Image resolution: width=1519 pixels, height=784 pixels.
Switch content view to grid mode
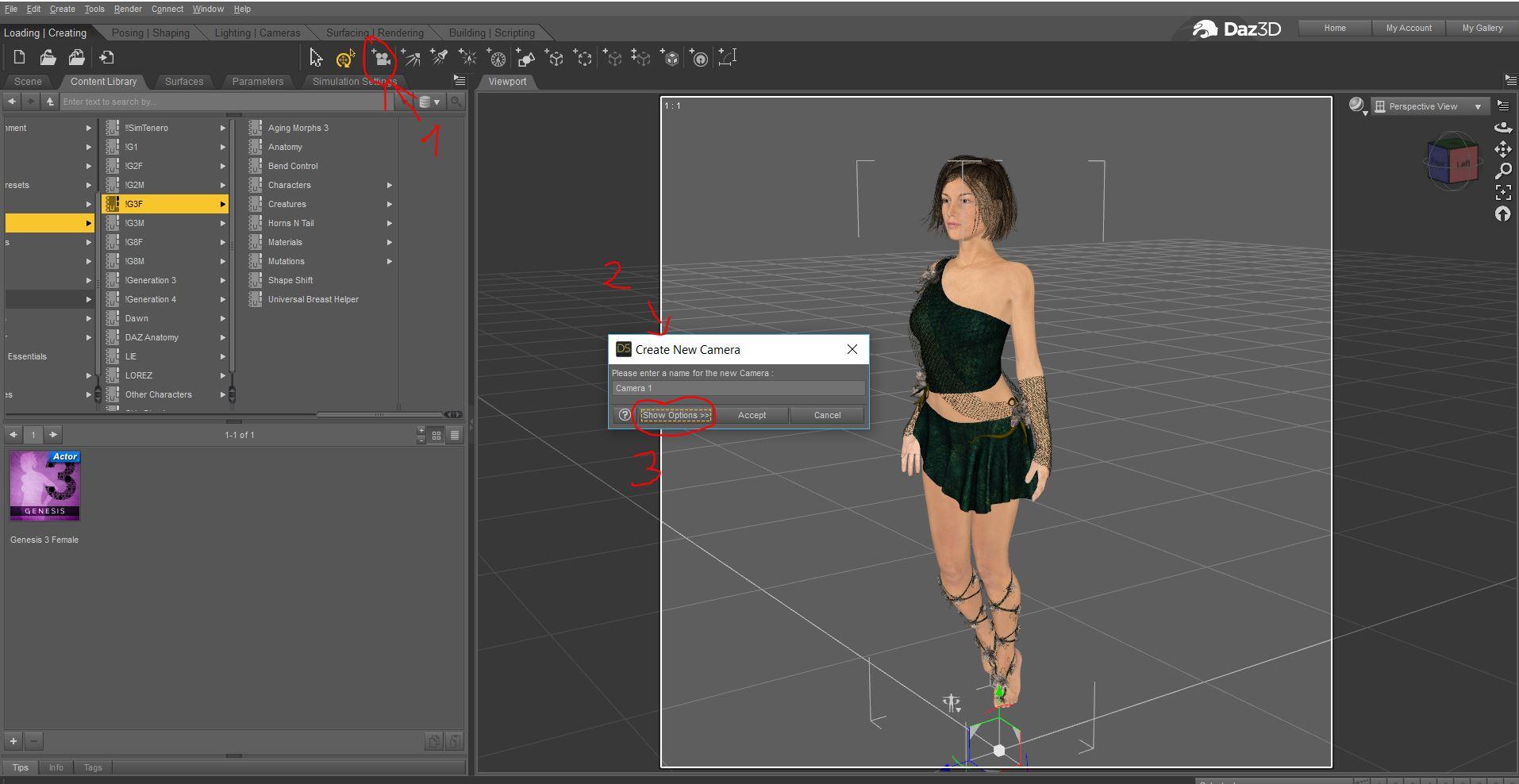tap(436, 435)
